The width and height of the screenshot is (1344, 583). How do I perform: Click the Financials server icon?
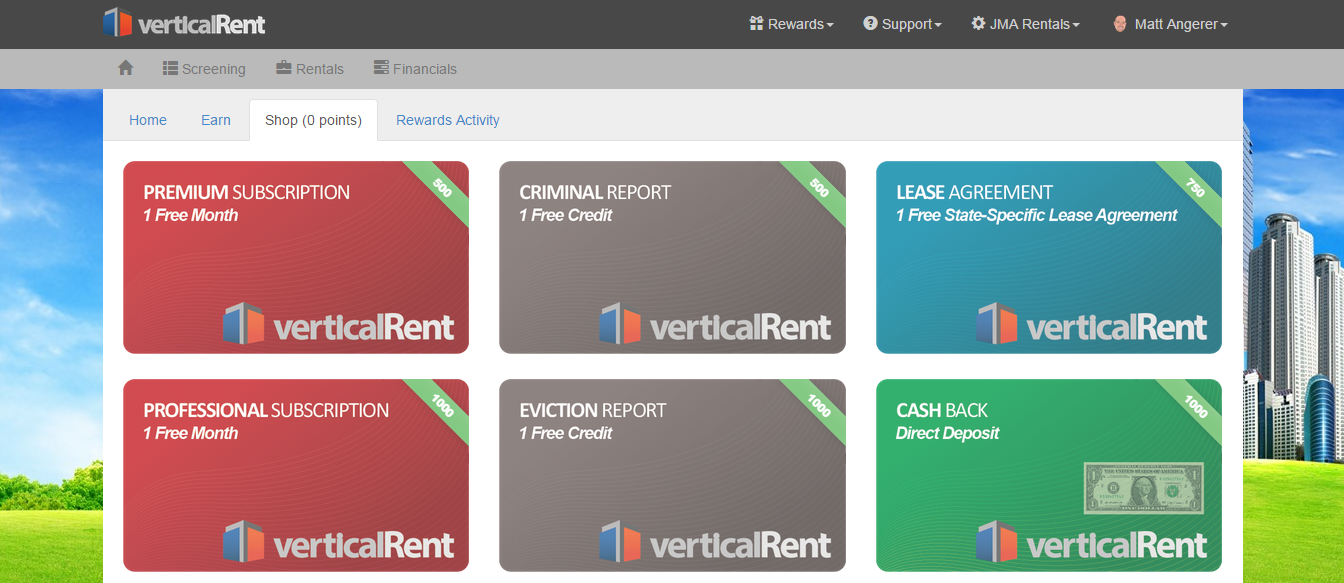(381, 68)
